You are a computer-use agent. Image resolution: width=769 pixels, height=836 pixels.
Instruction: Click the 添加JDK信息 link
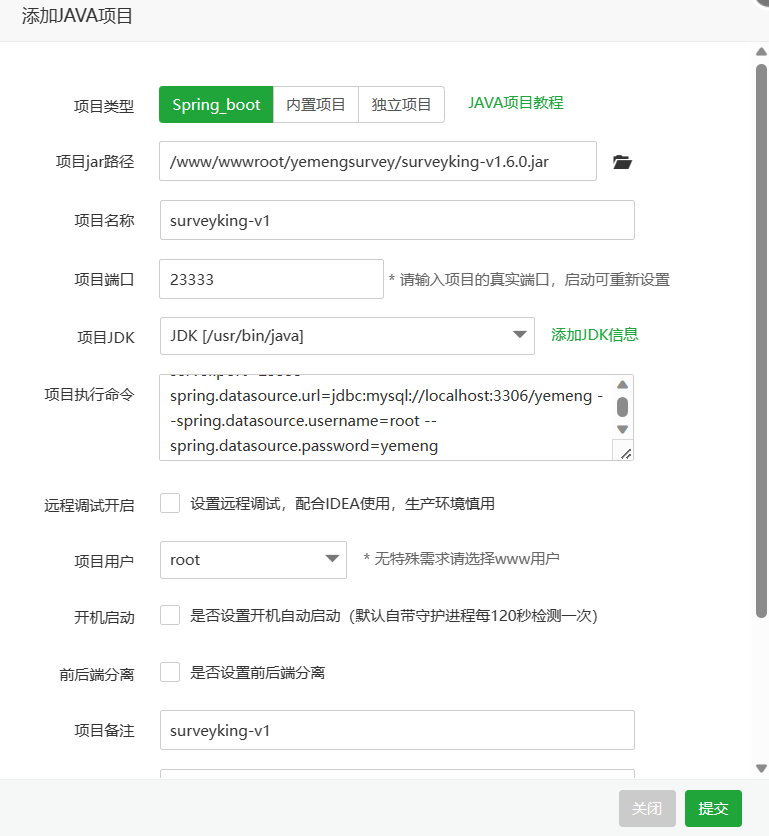pos(594,335)
